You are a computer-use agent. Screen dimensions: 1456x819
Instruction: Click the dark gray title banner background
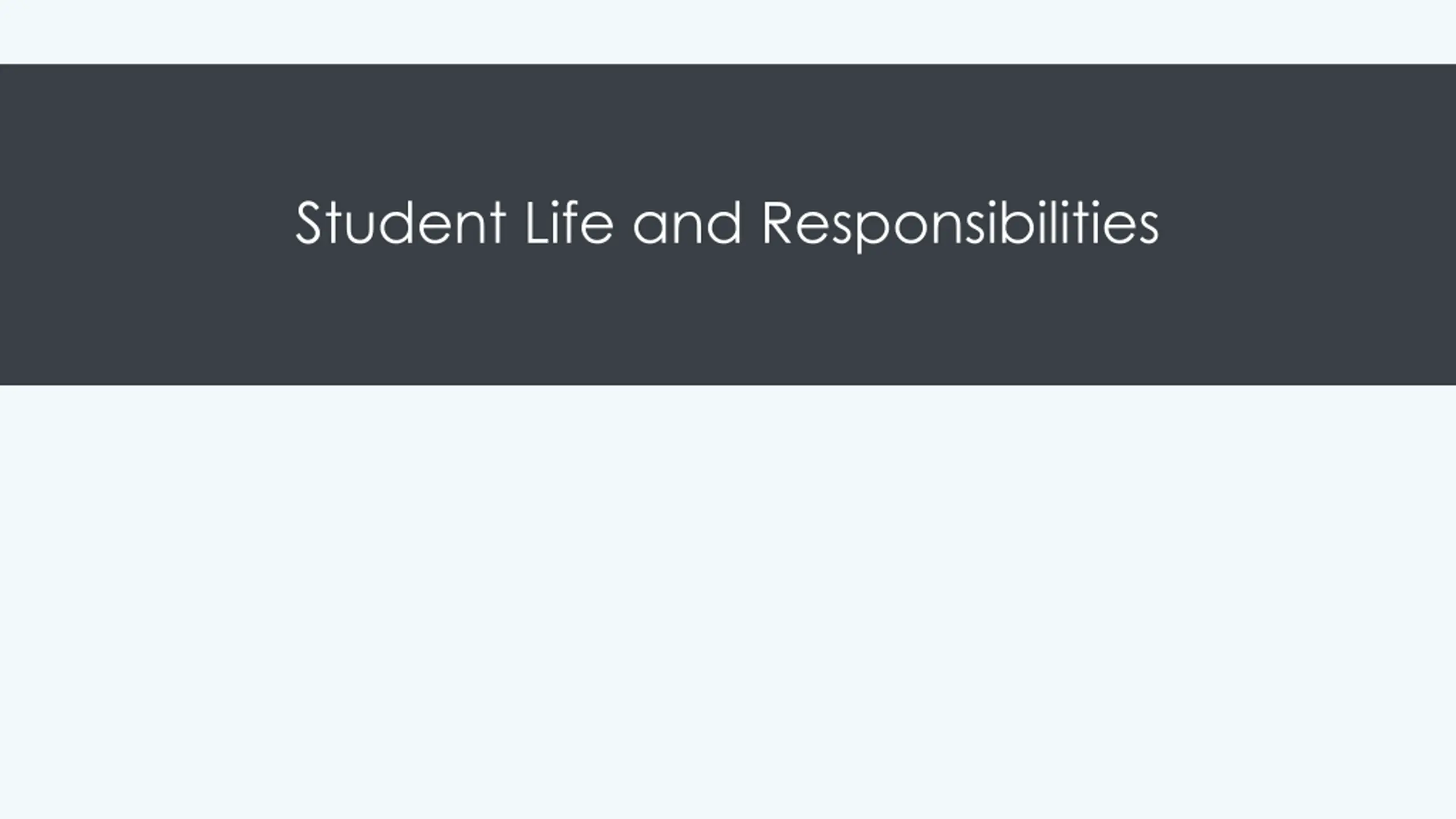[728, 318]
